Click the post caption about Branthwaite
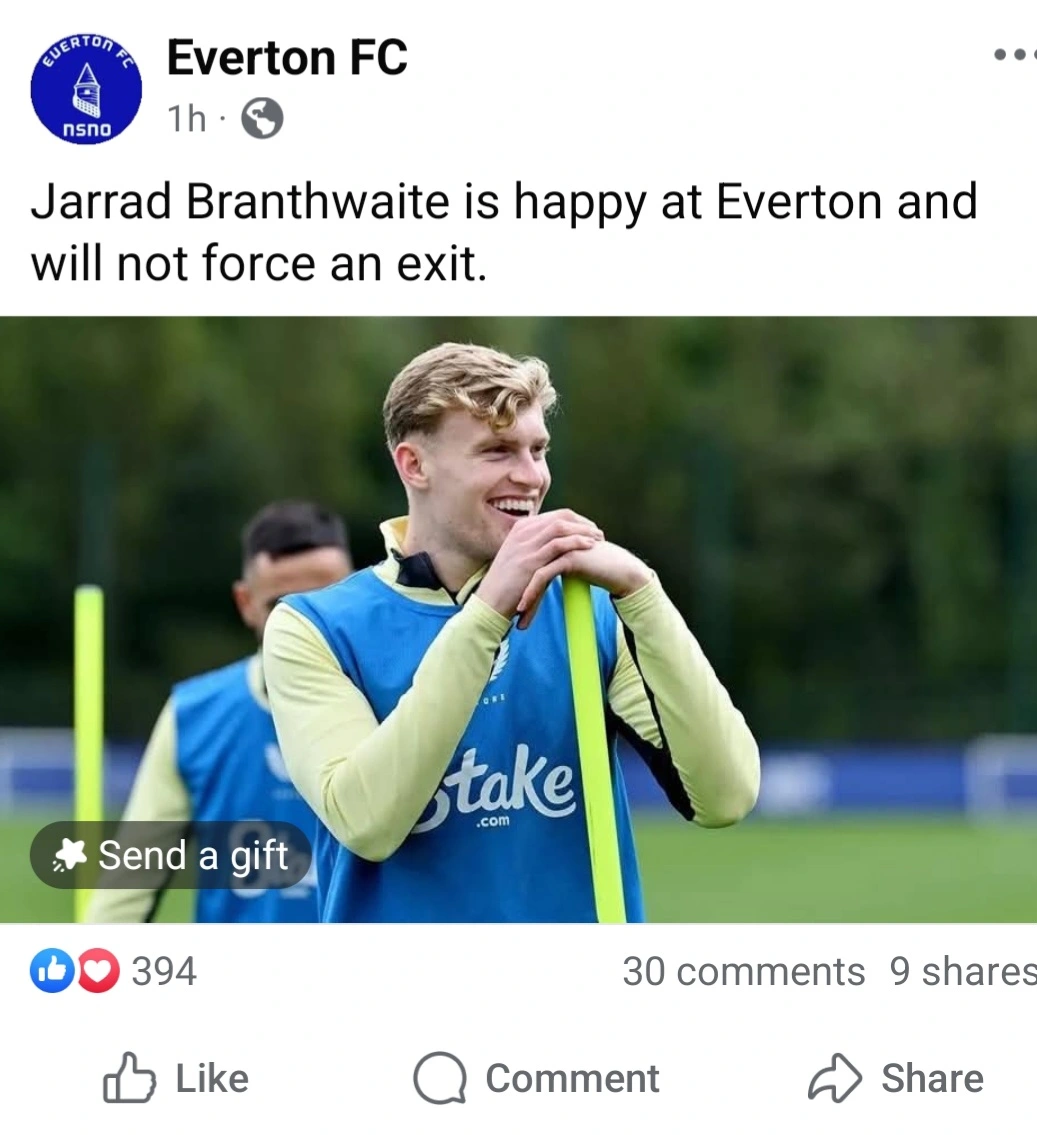The width and height of the screenshot is (1037, 1135). (x=504, y=232)
